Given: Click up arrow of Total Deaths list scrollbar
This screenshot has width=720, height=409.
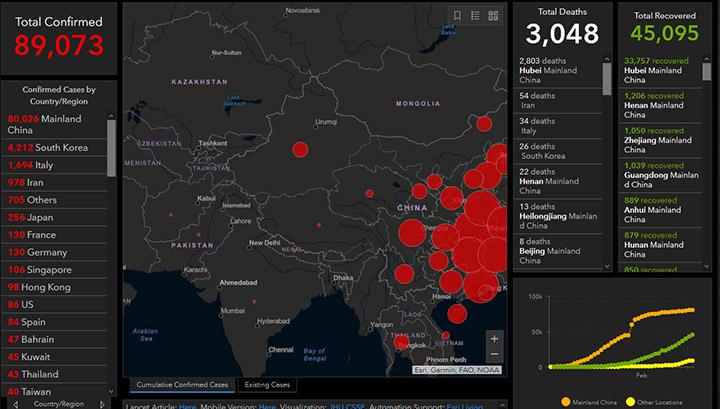Looking at the screenshot, I should [x=606, y=60].
